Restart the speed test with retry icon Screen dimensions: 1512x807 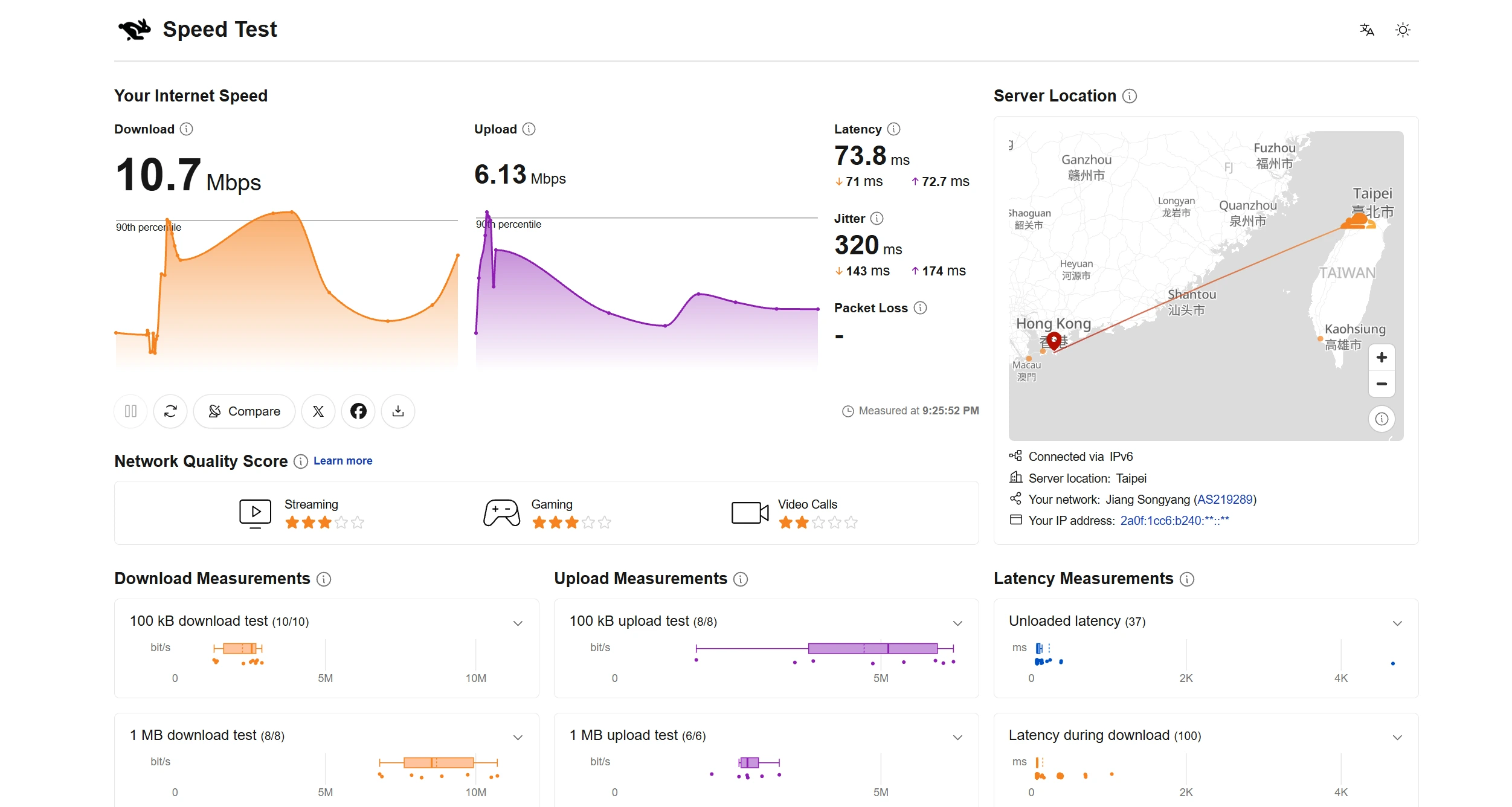pos(170,411)
